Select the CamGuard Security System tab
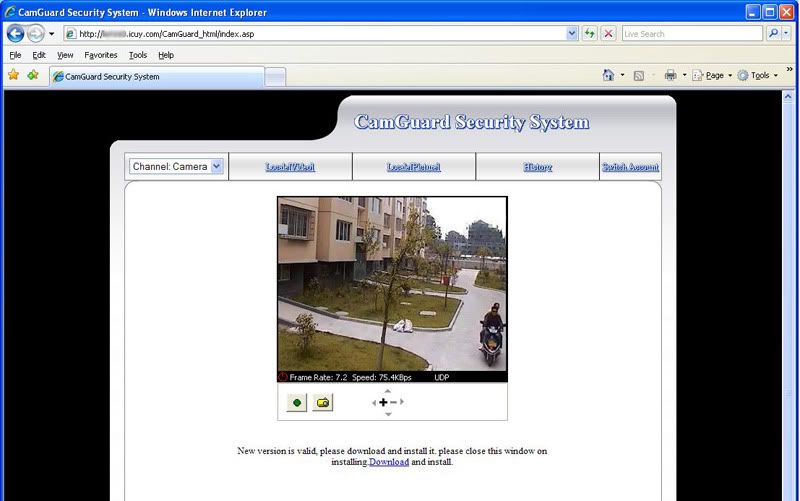 pos(157,77)
